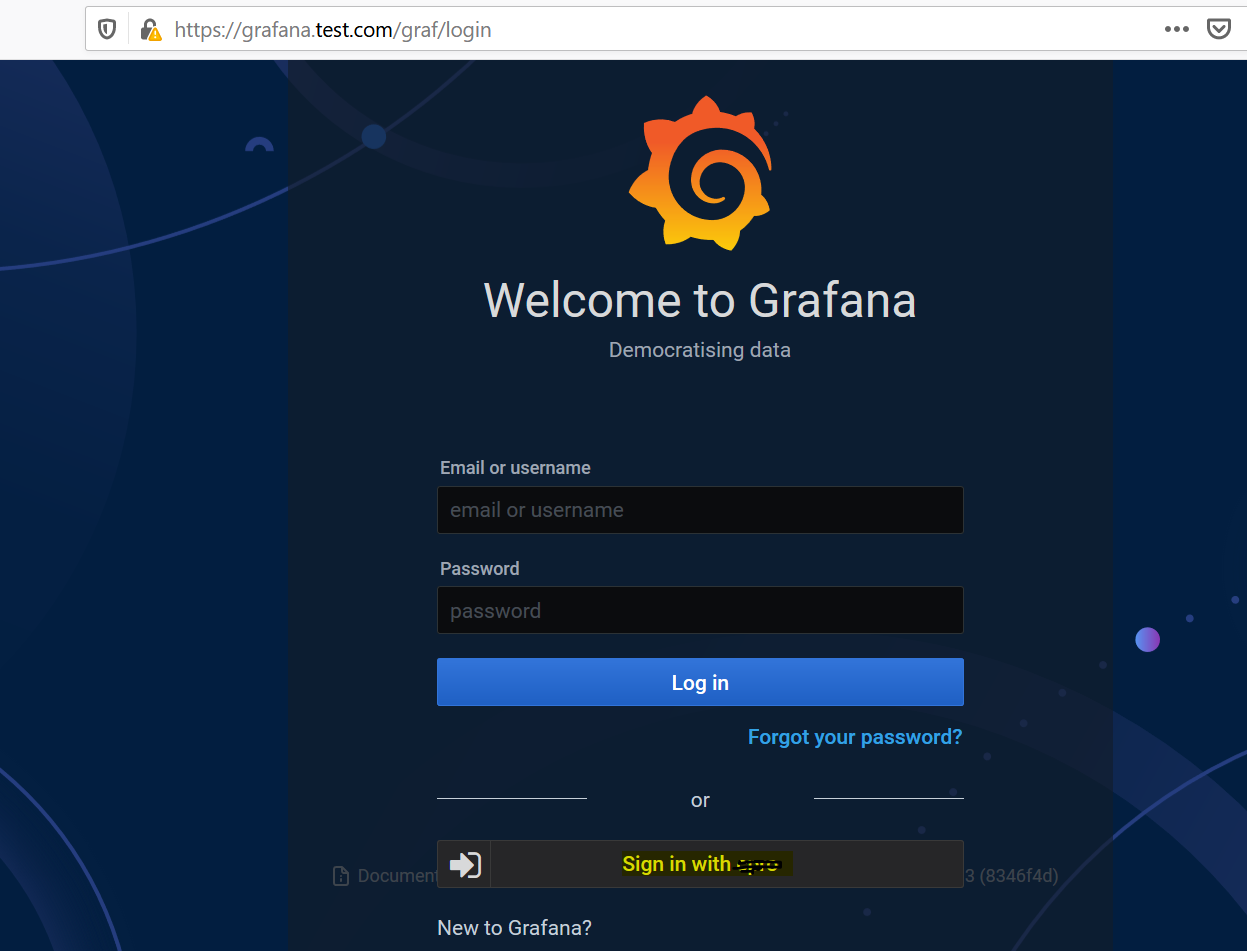Click the Welcome to Grafana heading

pyautogui.click(x=700, y=300)
